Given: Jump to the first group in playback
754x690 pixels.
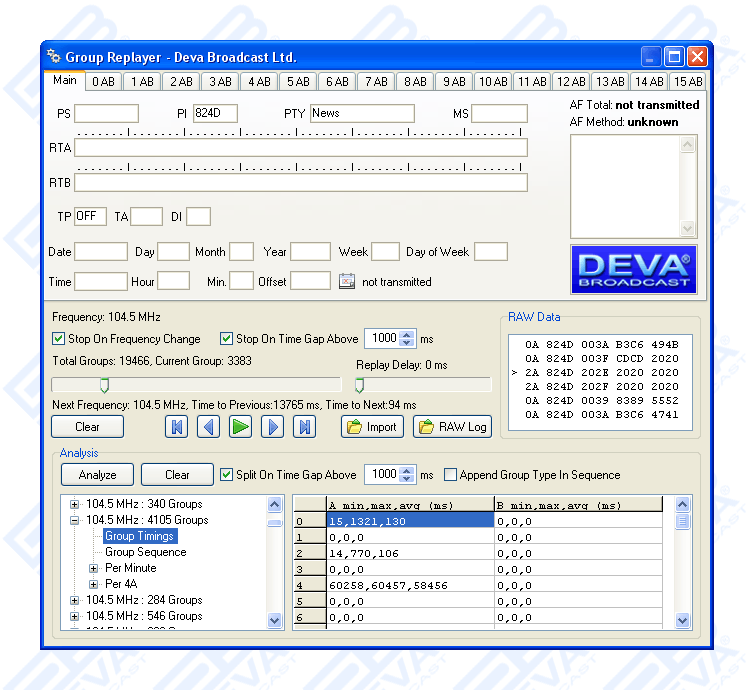Looking at the screenshot, I should point(176,427).
